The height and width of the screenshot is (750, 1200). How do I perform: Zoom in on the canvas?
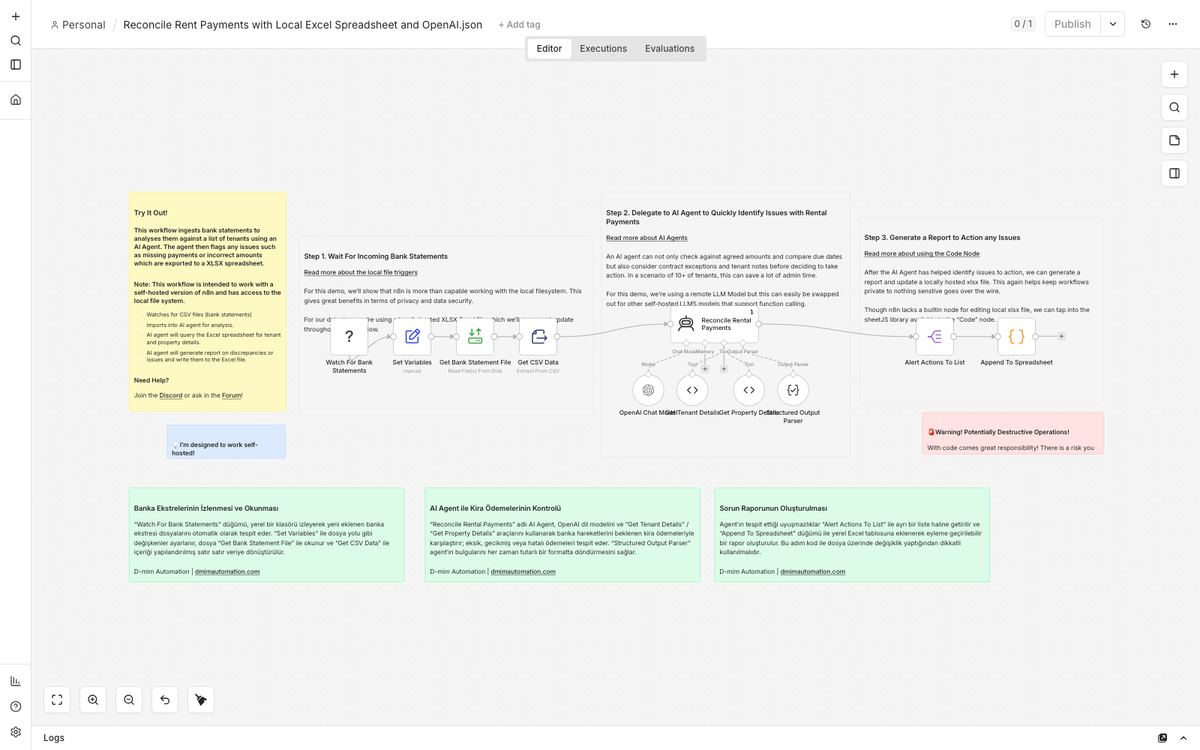(93, 700)
